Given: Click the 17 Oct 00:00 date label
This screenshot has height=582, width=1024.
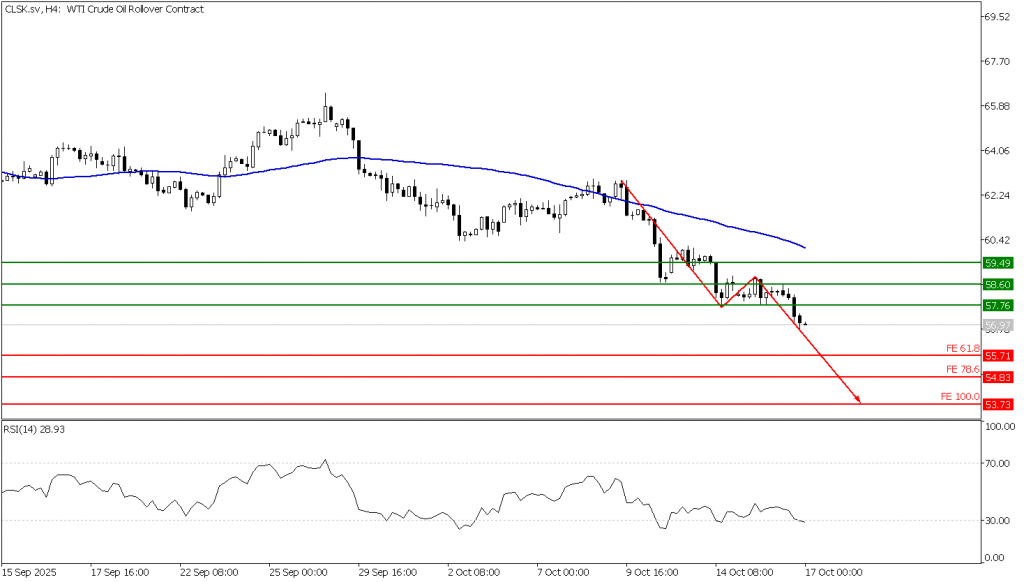Looking at the screenshot, I should [x=834, y=573].
